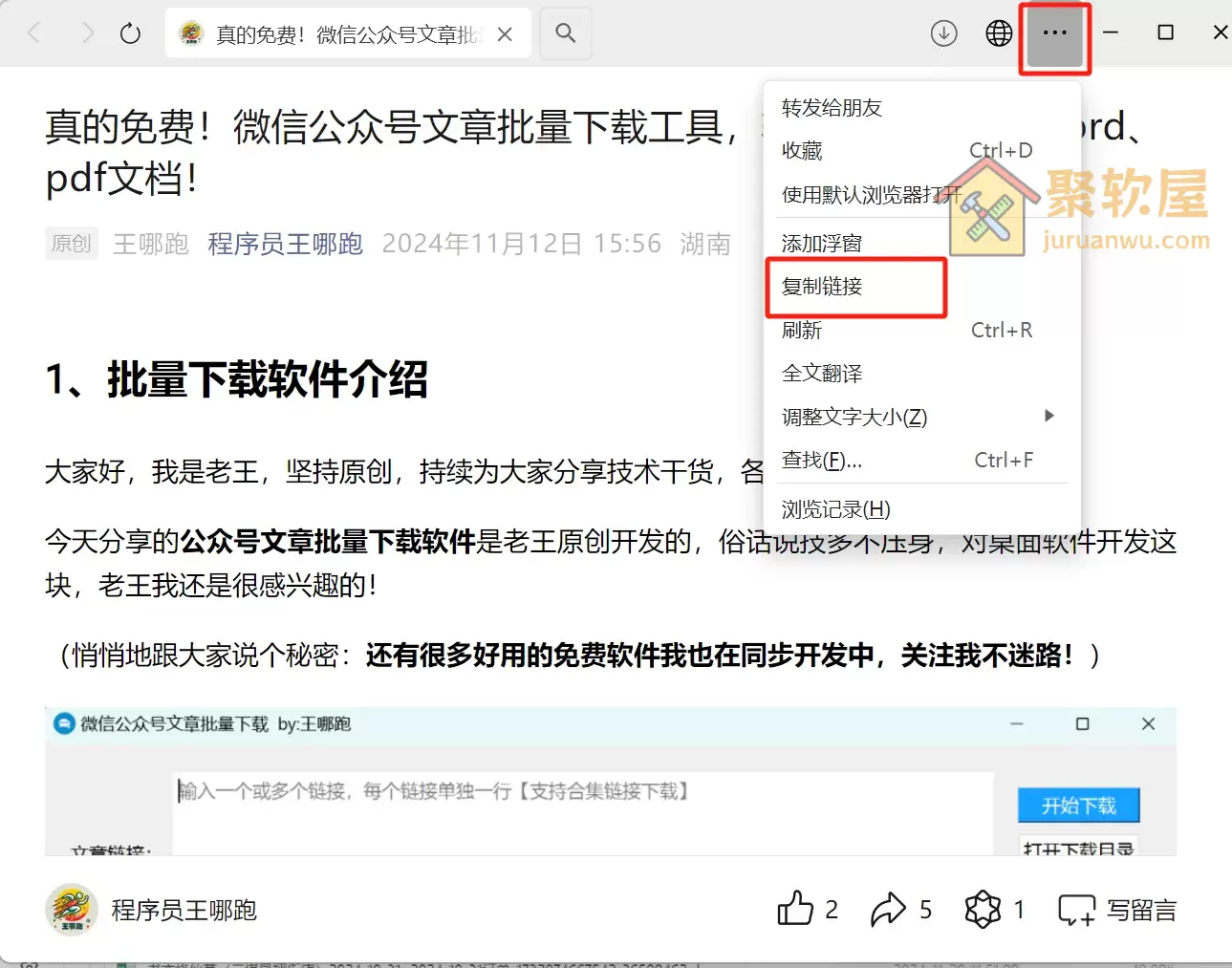Expand the 调整文字大小 submenu
This screenshot has width=1232, height=968.
coord(855,417)
